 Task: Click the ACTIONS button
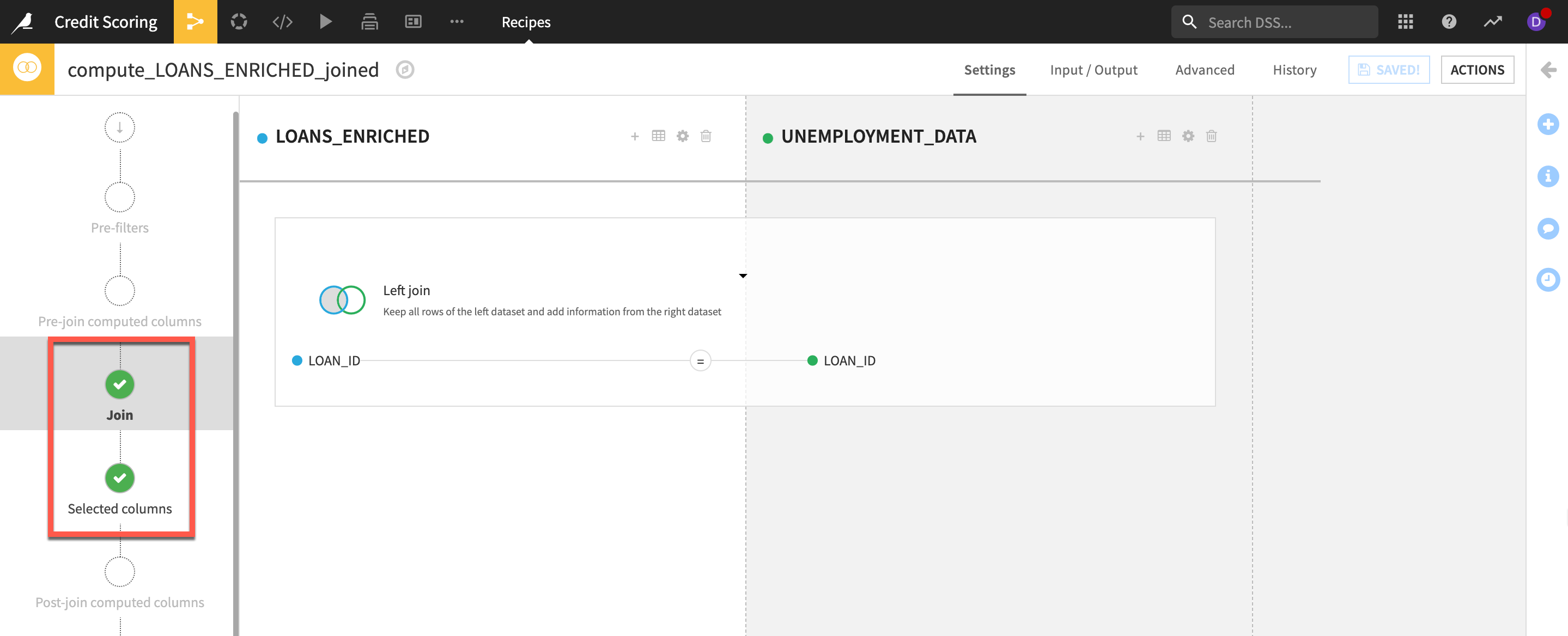click(1476, 70)
